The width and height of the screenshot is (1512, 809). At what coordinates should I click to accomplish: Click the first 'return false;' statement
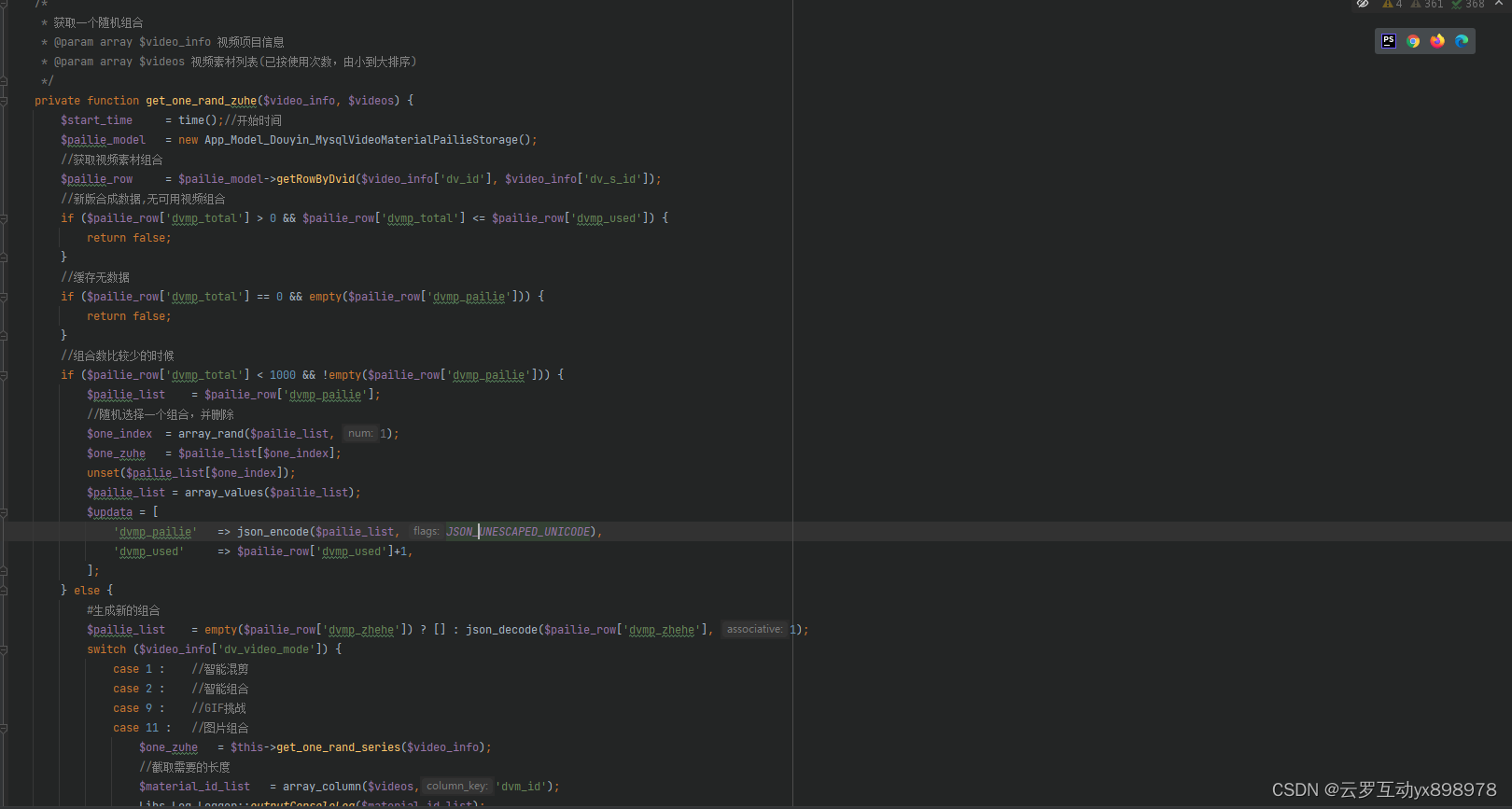coord(129,238)
